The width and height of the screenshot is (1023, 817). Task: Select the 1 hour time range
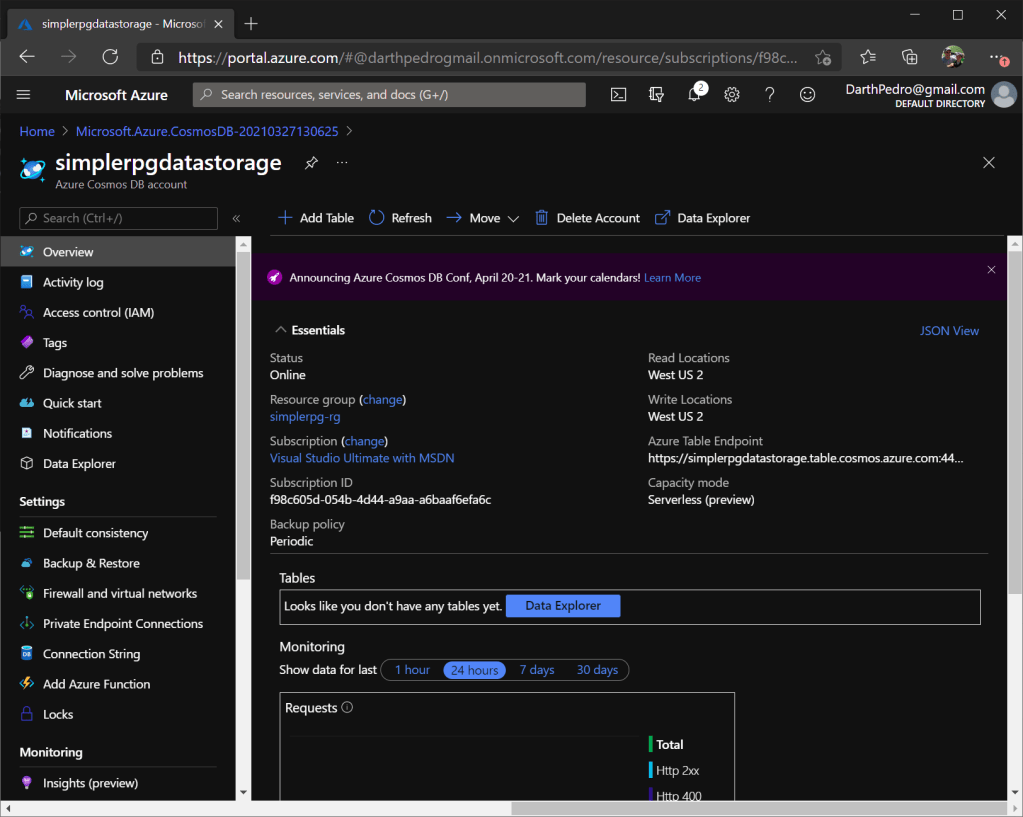pyautogui.click(x=412, y=670)
